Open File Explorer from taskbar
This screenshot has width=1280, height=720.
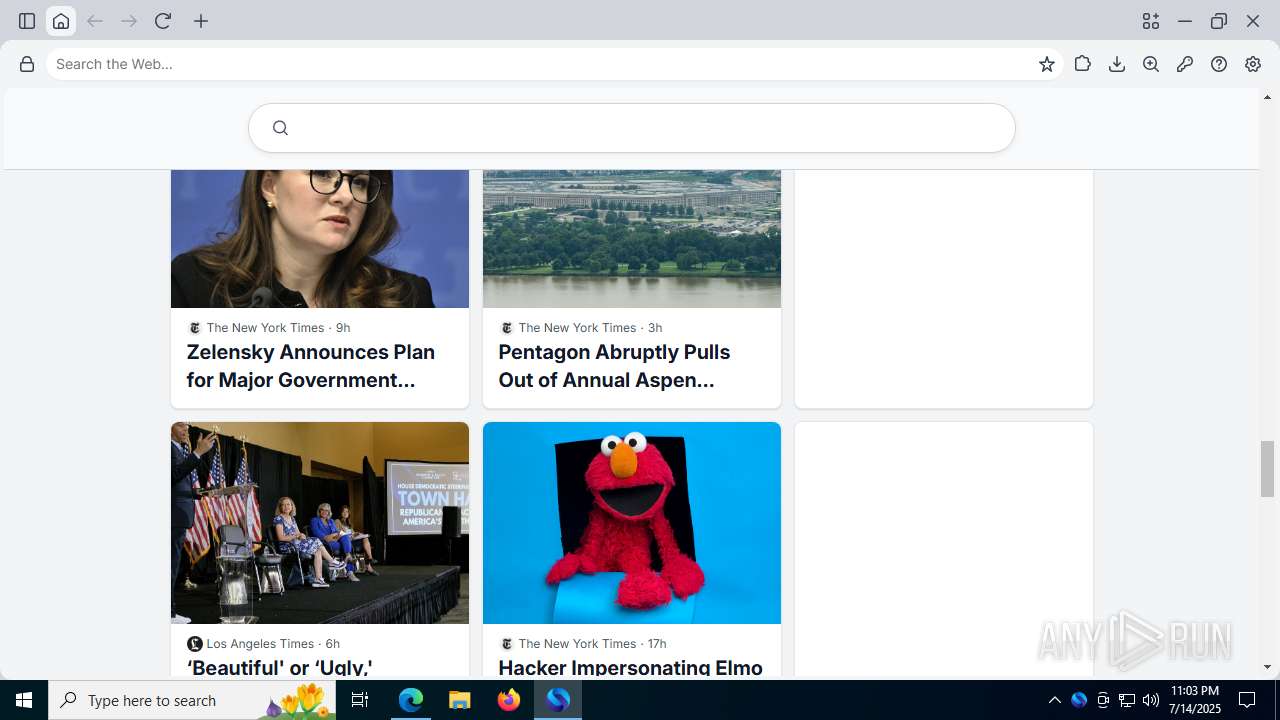460,700
